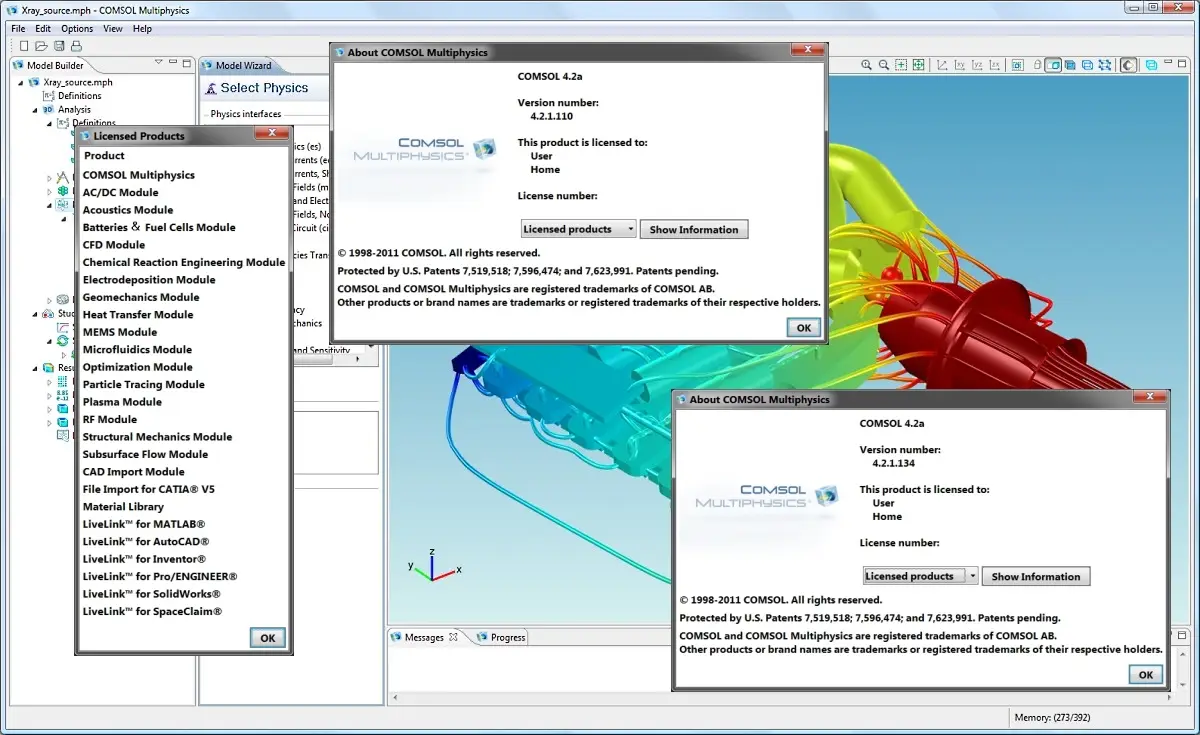Collapse the Xray_source.mph root node
The image size is (1200, 735).
pyautogui.click(x=21, y=82)
